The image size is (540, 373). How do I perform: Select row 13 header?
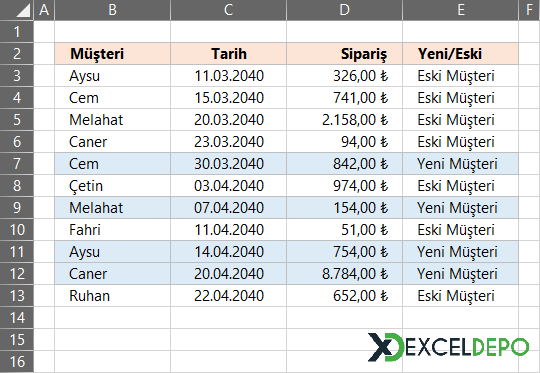point(17,296)
